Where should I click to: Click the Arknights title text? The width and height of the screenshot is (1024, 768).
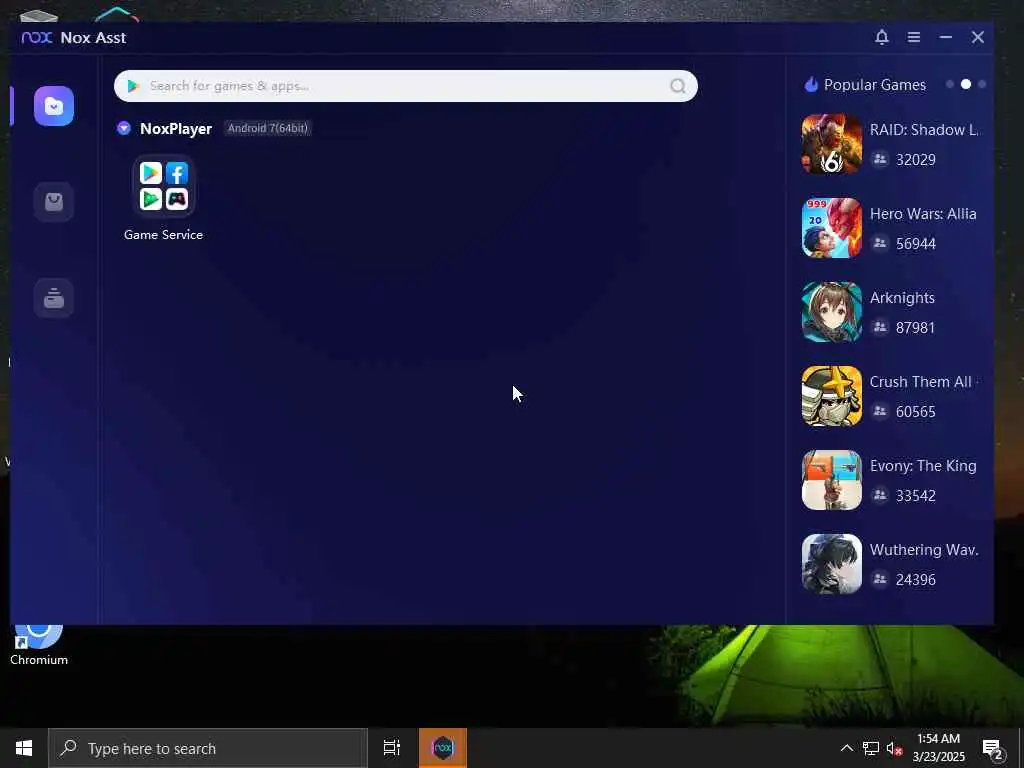coord(902,298)
